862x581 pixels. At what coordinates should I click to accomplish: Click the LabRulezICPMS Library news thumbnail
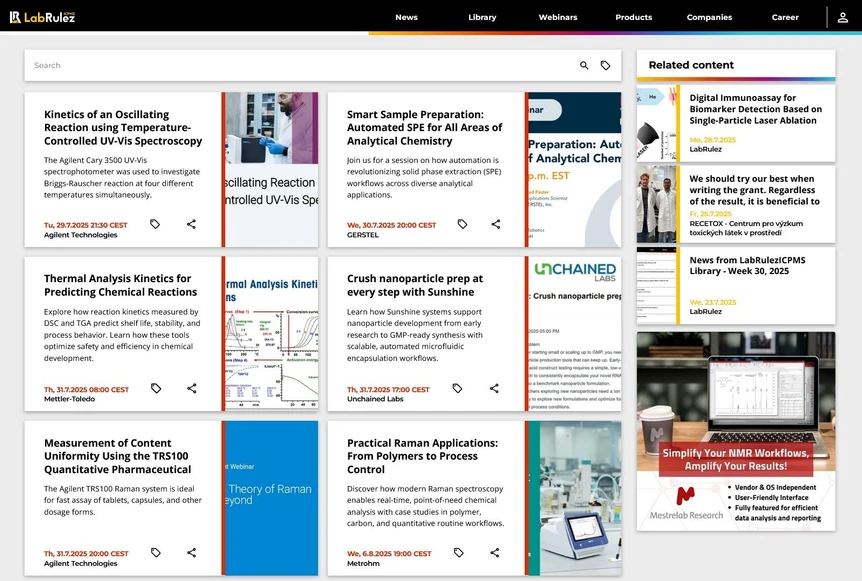[x=656, y=285]
